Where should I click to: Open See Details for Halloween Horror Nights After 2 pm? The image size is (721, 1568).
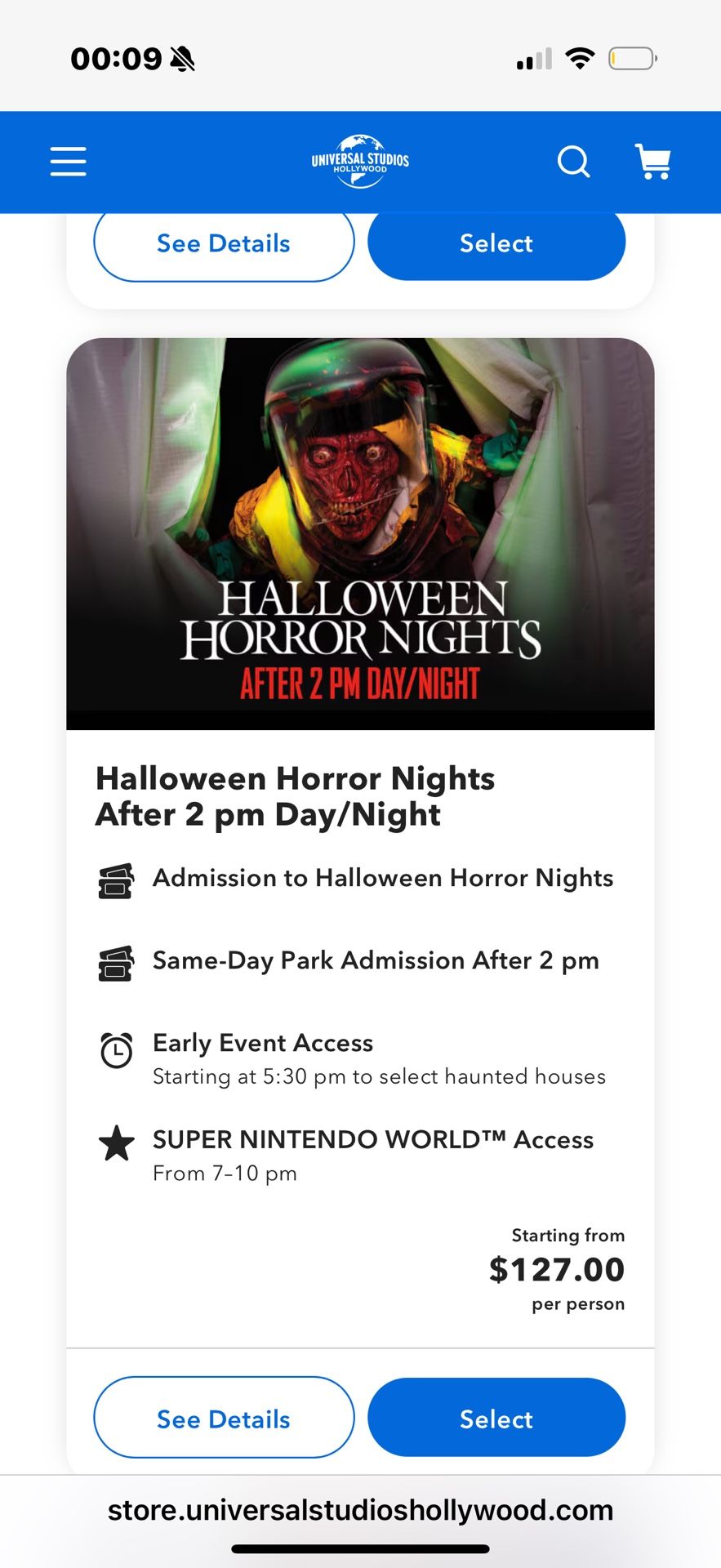click(223, 1418)
